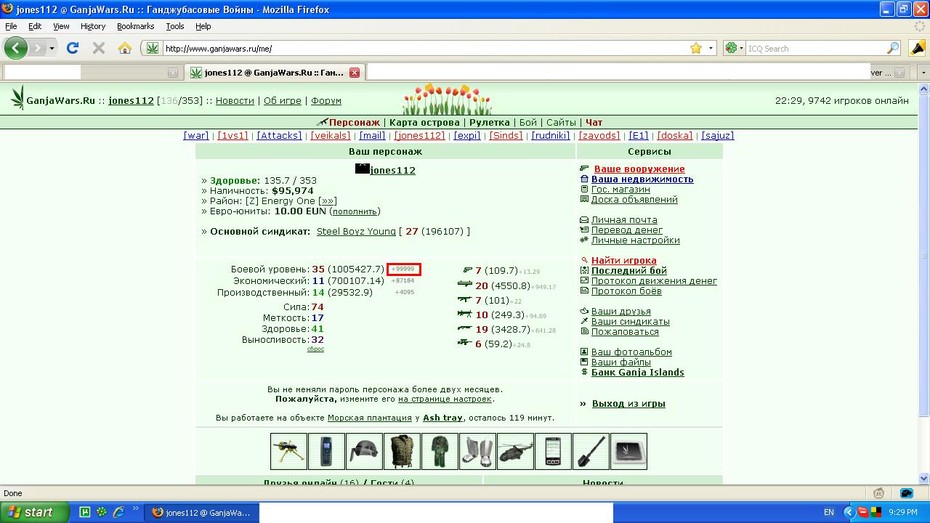Click the site leaf favicon in address bar
Viewport: 930px width, 523px height.
[x=152, y=48]
